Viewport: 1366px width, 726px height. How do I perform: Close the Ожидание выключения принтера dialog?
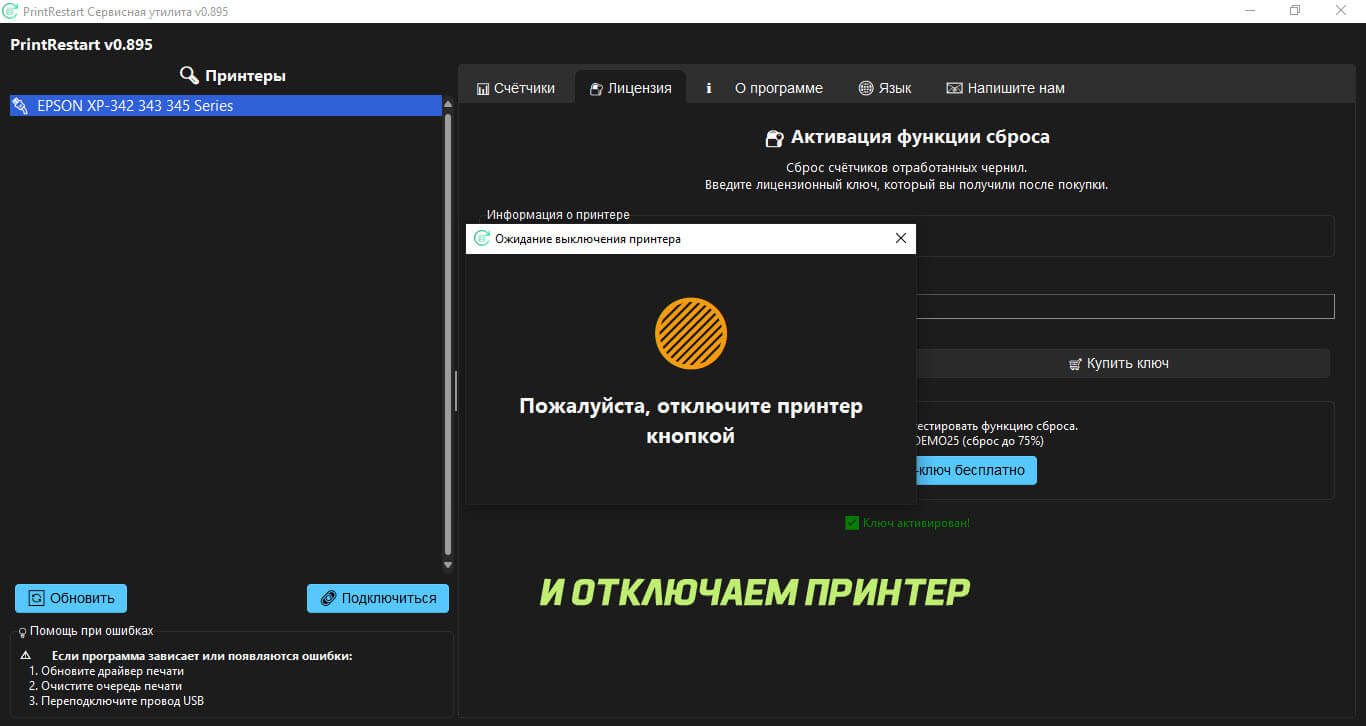coord(901,238)
